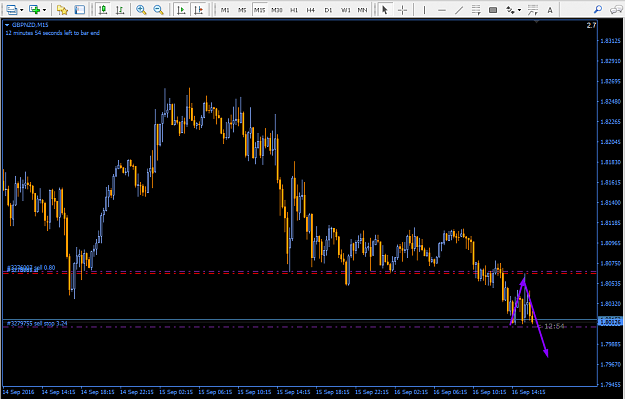Image resolution: width=625 pixels, height=399 pixels.
Task: Select the equidistant channel tool
Action: point(476,10)
